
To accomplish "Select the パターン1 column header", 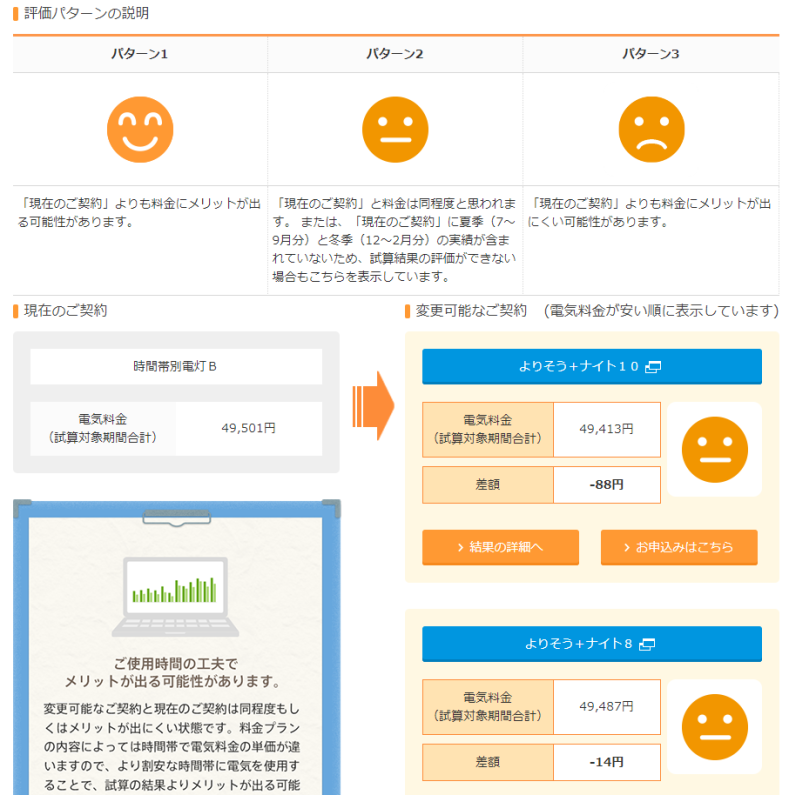I will pos(140,54).
